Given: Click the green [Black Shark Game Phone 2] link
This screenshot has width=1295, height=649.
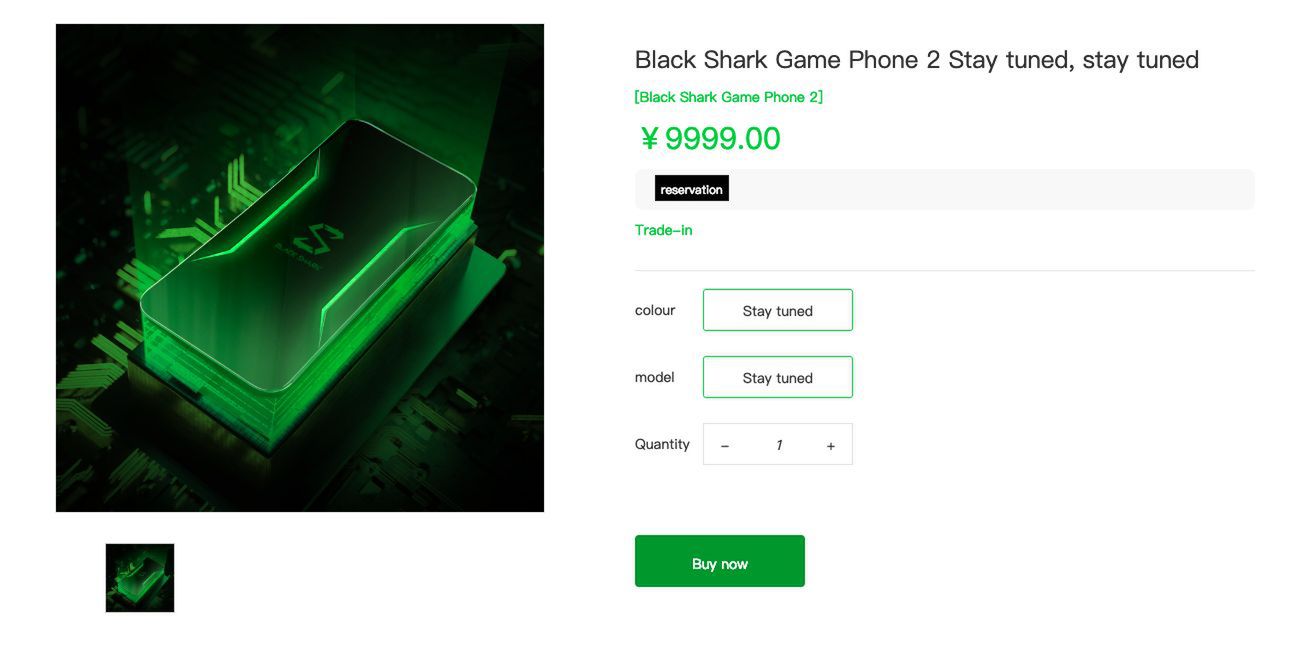Looking at the screenshot, I should point(728,97).
